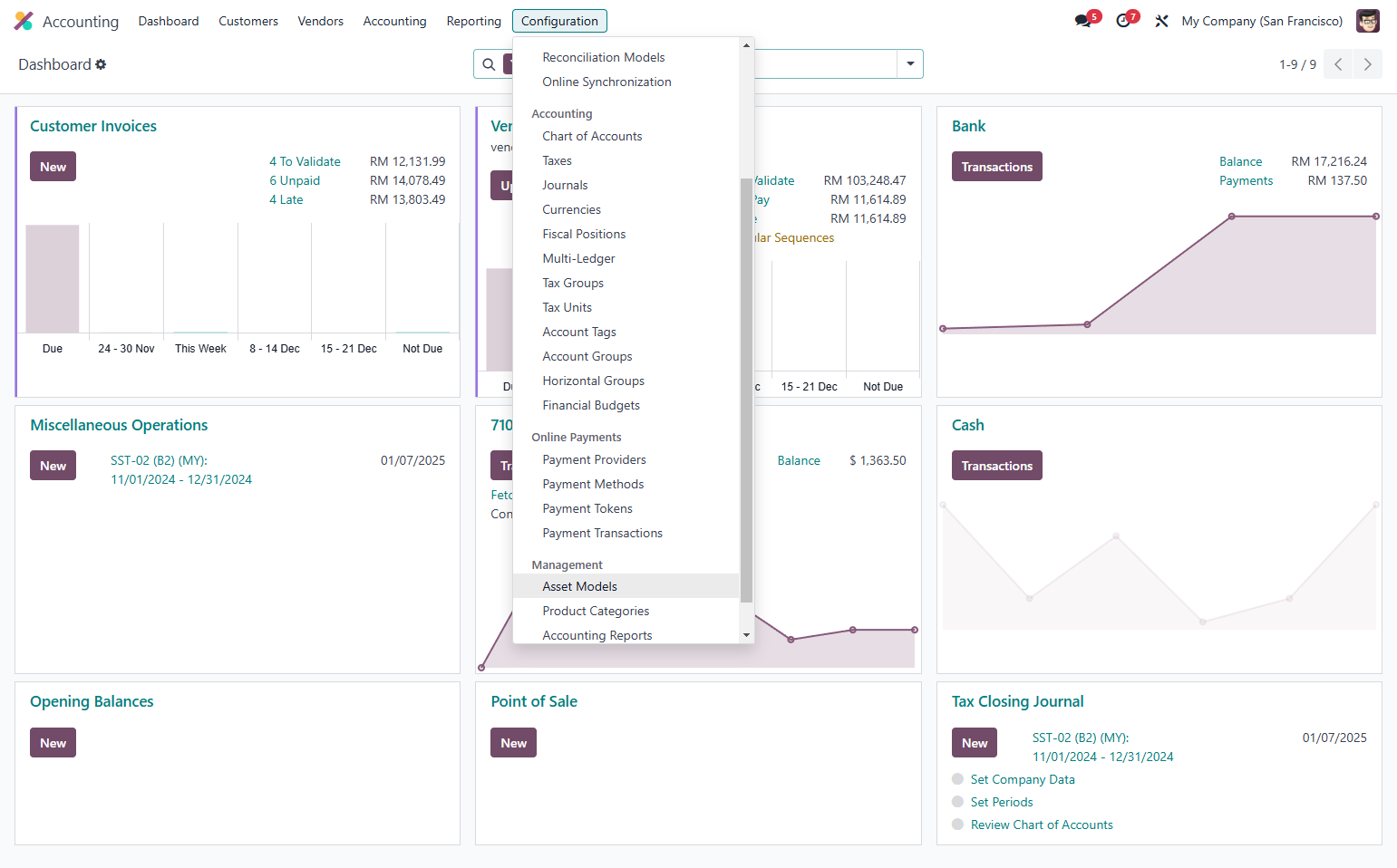Image resolution: width=1397 pixels, height=868 pixels.
Task: Open the Accounting top menu
Action: coord(394,21)
